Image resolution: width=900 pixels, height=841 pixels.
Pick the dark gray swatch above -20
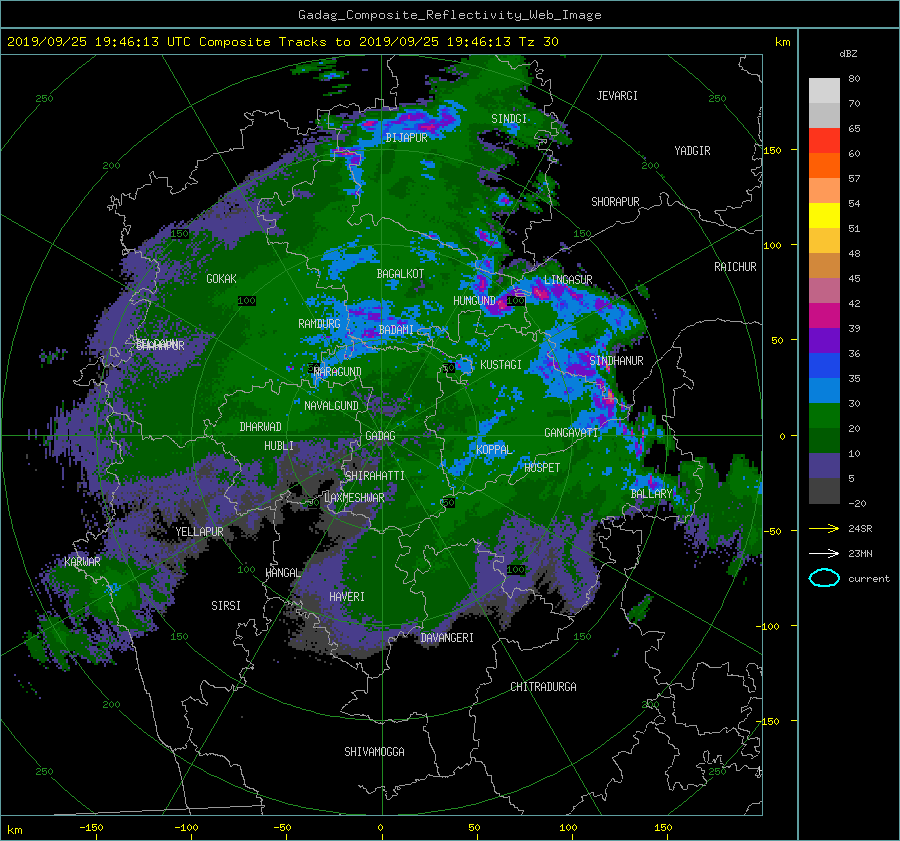(824, 491)
